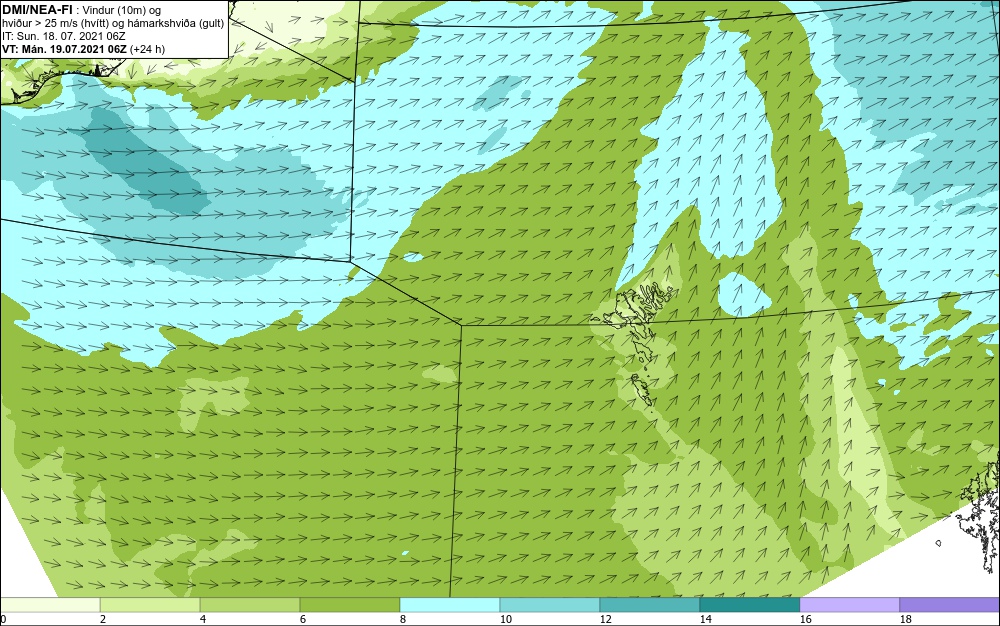This screenshot has width=1000, height=626.
Task: Click the legend tick label '2'
Action: point(103,619)
